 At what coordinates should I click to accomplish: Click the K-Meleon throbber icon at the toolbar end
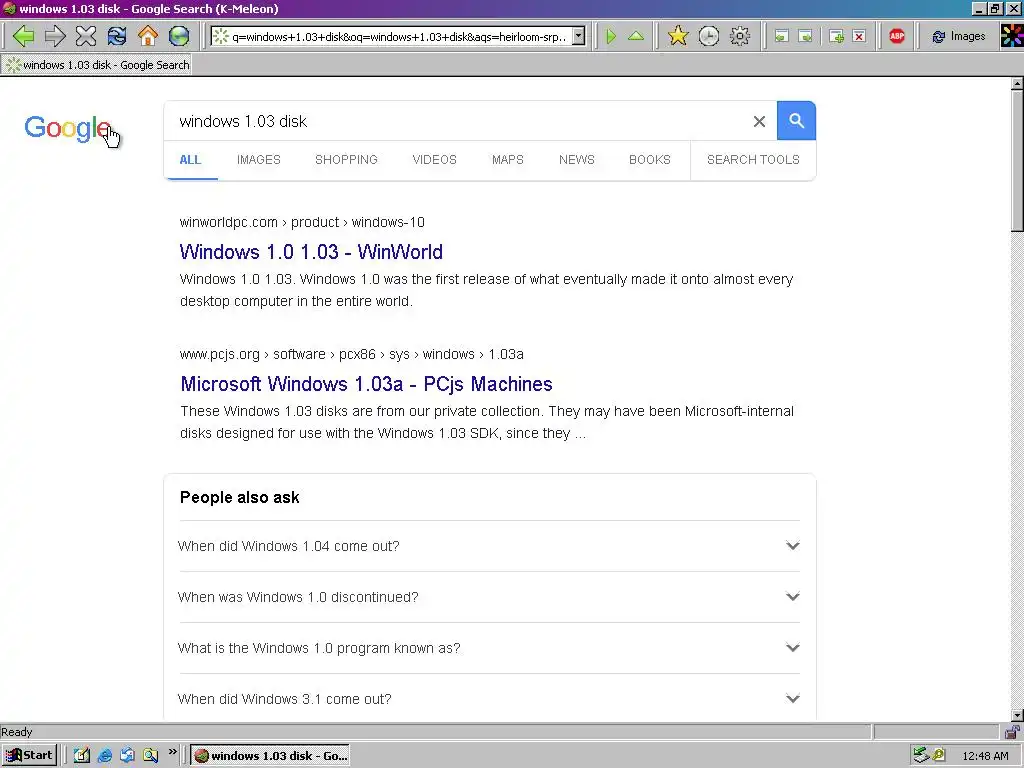coord(1012,36)
